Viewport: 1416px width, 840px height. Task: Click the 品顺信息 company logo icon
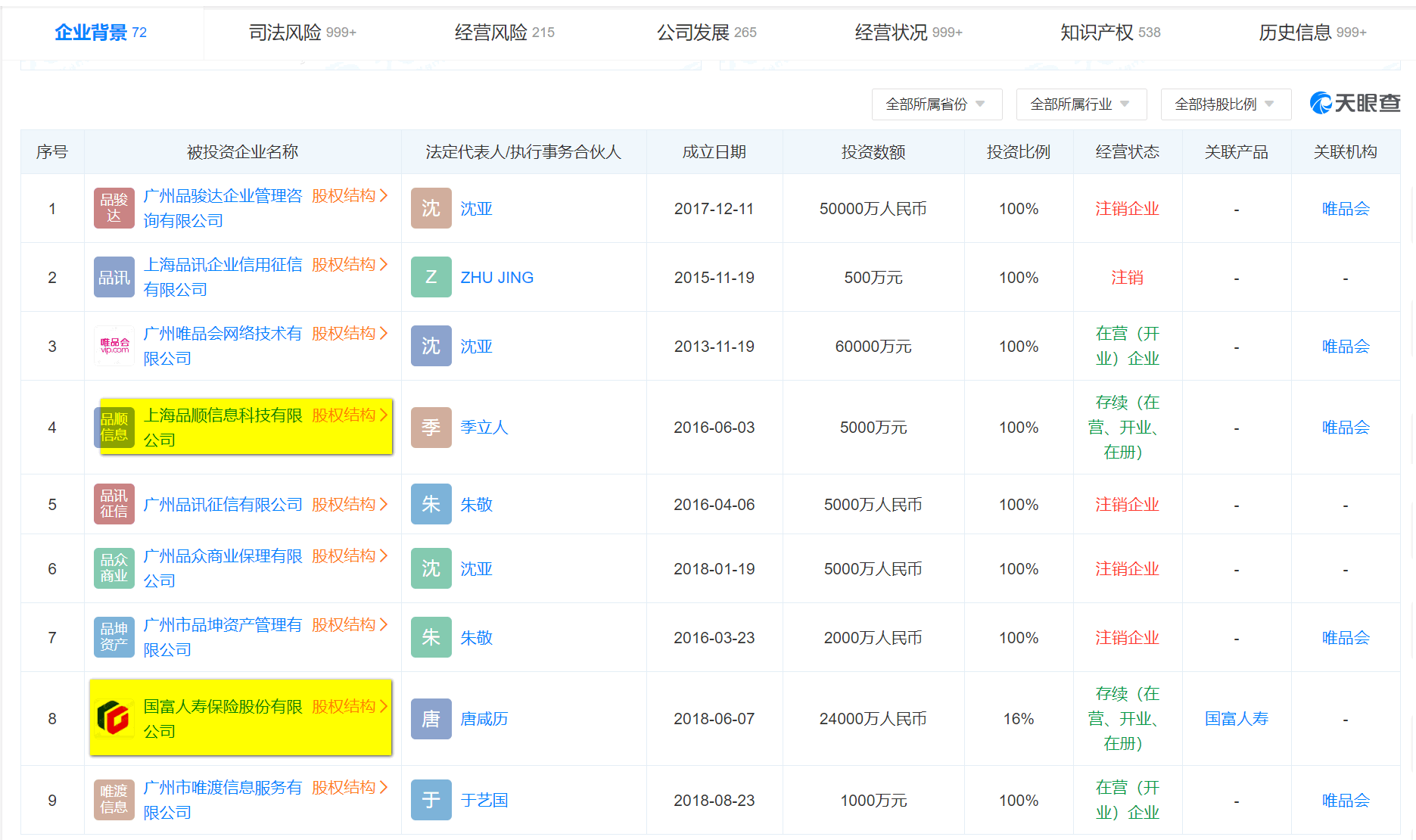click(x=114, y=427)
